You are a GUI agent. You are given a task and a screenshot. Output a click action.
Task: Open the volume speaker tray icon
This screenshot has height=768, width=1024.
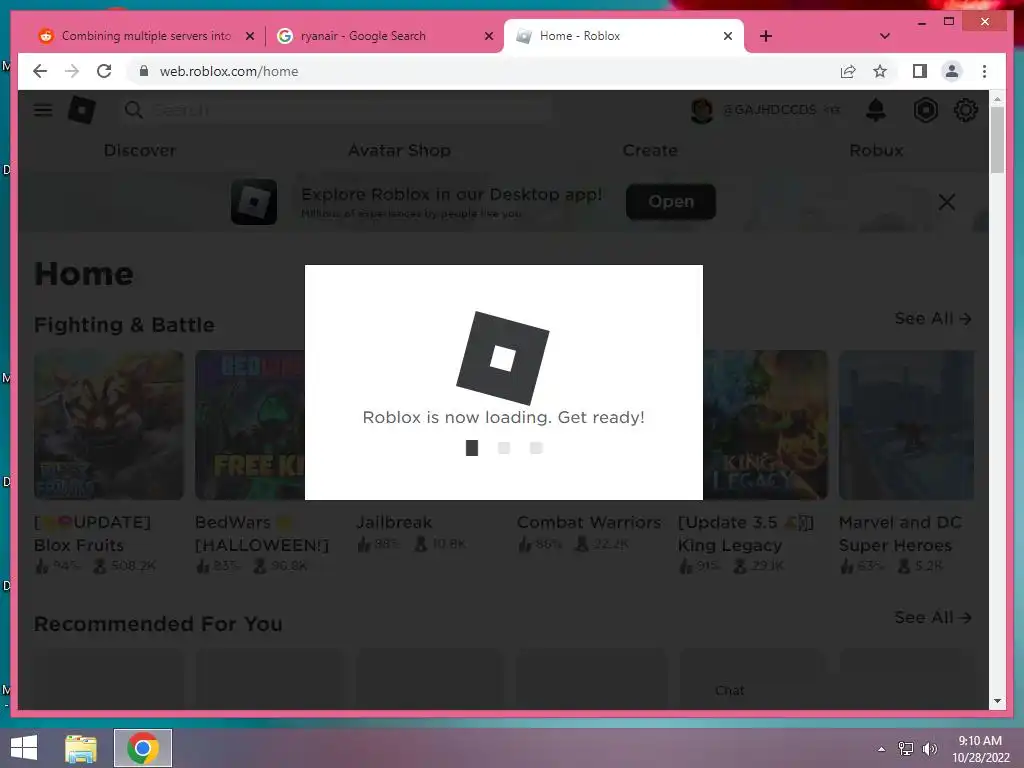click(x=930, y=749)
